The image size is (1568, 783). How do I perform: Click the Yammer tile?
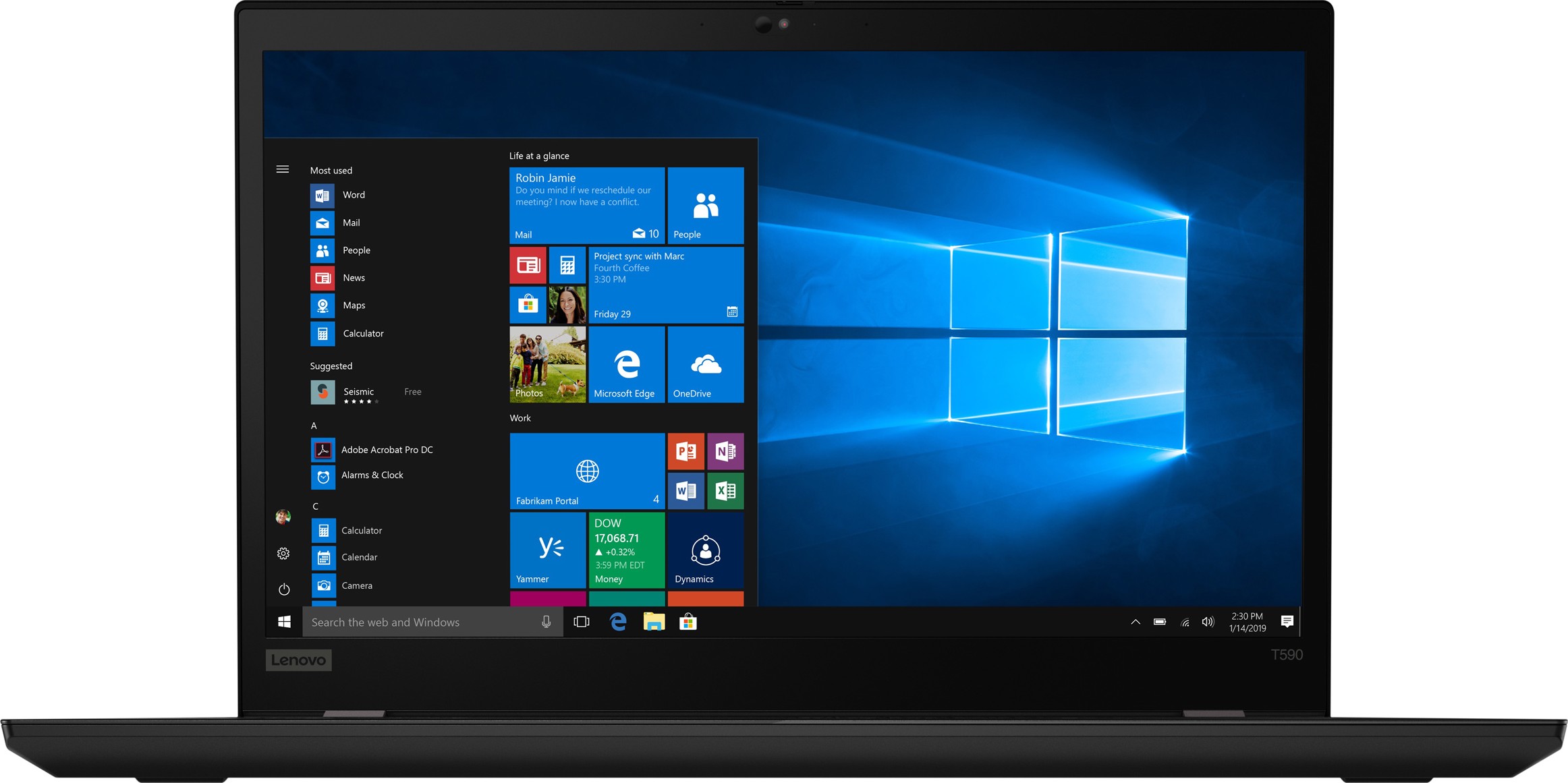coord(547,550)
